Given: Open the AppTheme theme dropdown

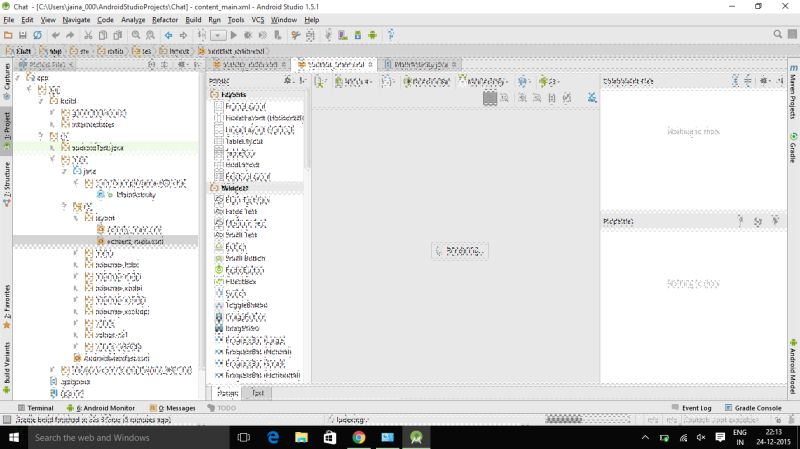Looking at the screenshot, I should point(428,81).
